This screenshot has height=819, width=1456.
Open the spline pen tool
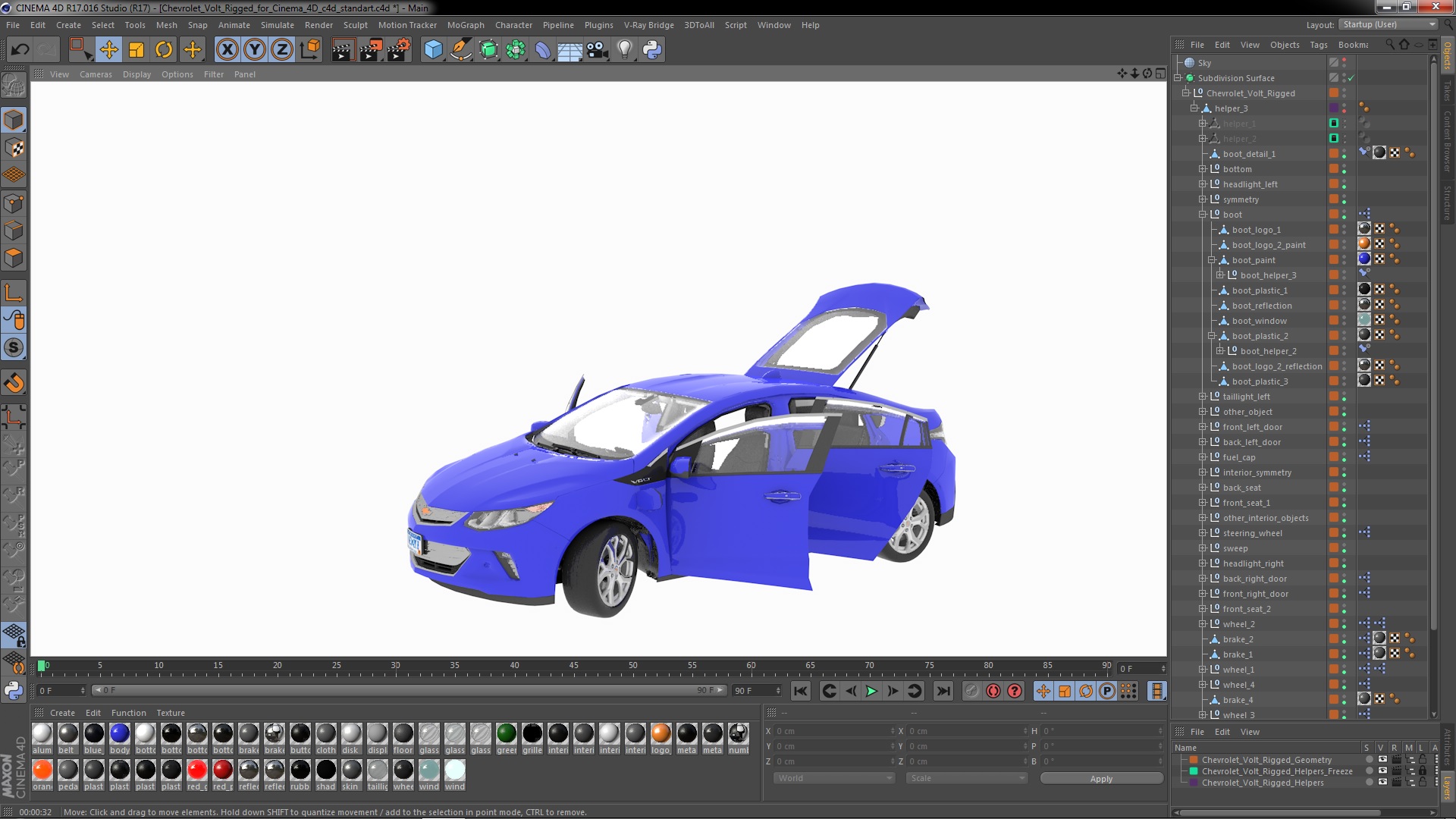(x=460, y=50)
